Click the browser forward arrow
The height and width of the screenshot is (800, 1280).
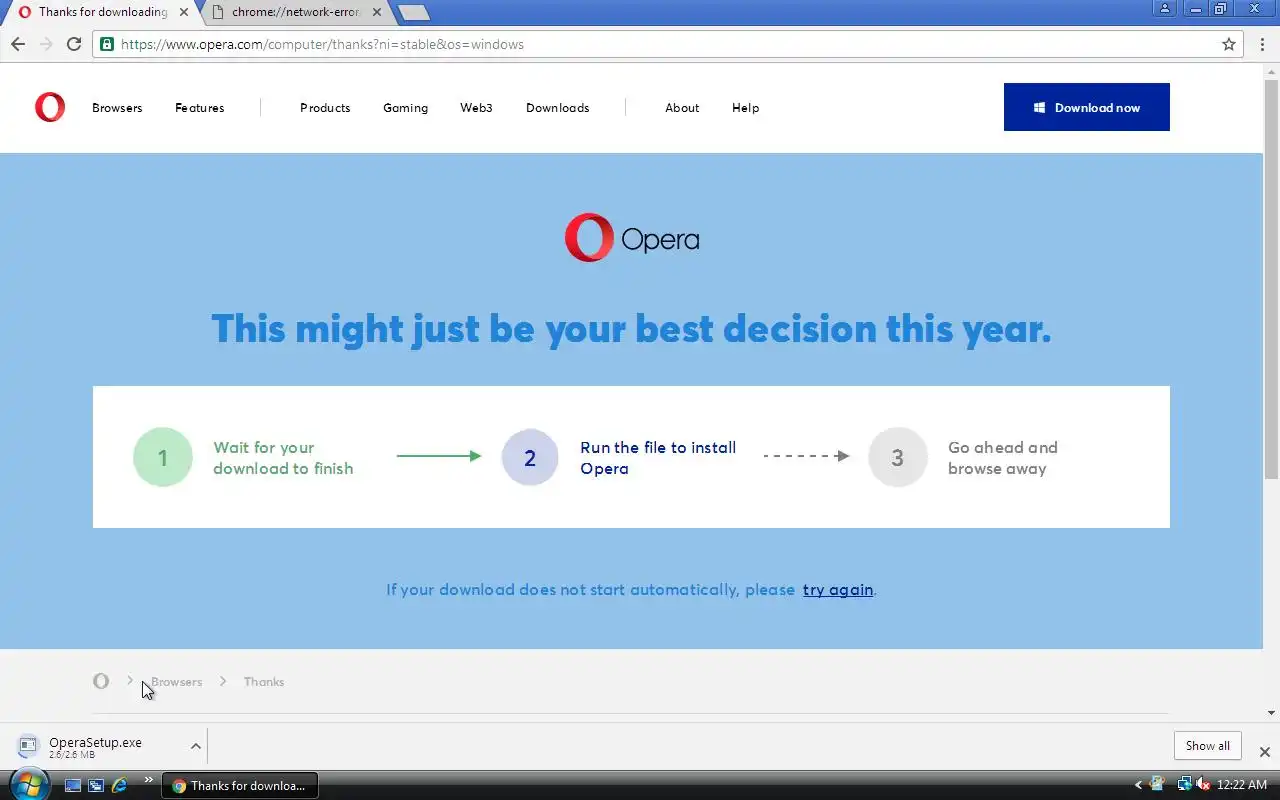point(46,44)
